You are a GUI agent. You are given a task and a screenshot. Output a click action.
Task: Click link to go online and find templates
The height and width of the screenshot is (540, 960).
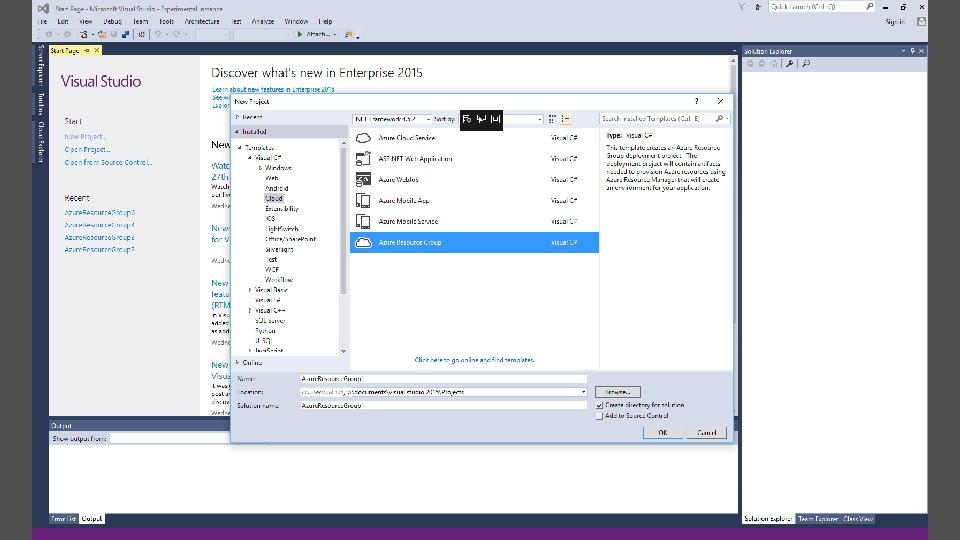coord(474,360)
